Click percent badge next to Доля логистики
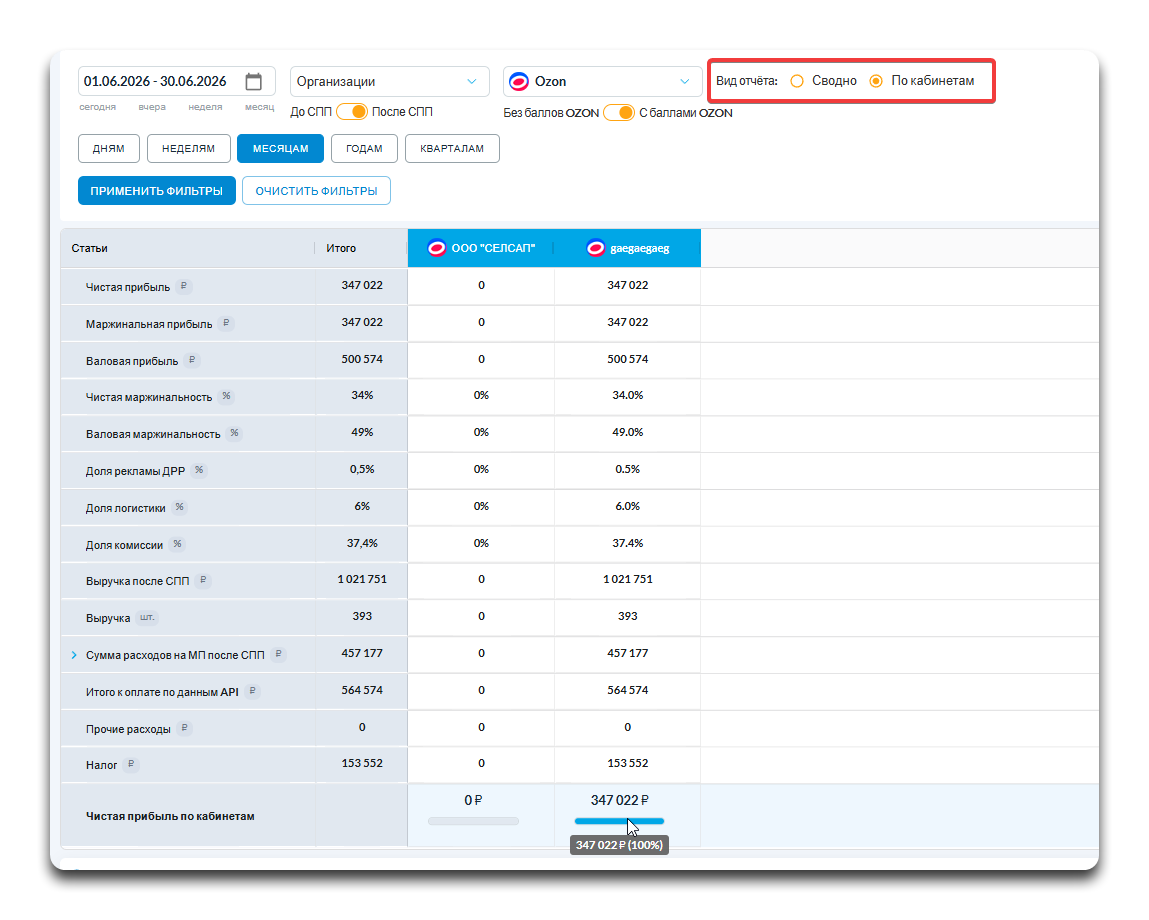Viewport: 1149px width, 920px height. tap(180, 507)
